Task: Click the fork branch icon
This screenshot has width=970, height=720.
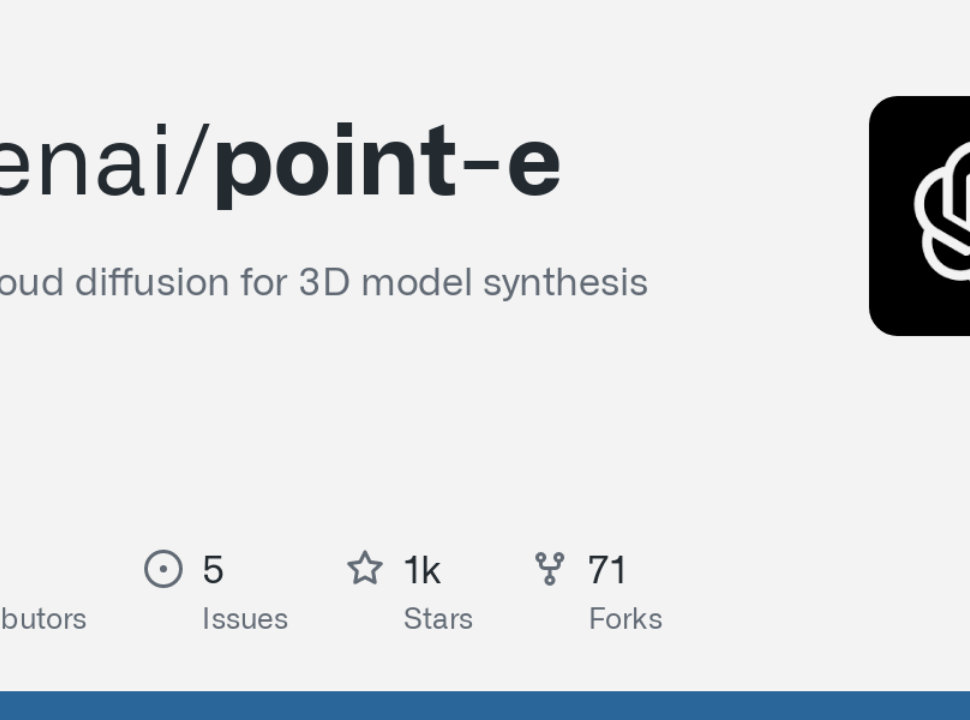Action: click(549, 569)
